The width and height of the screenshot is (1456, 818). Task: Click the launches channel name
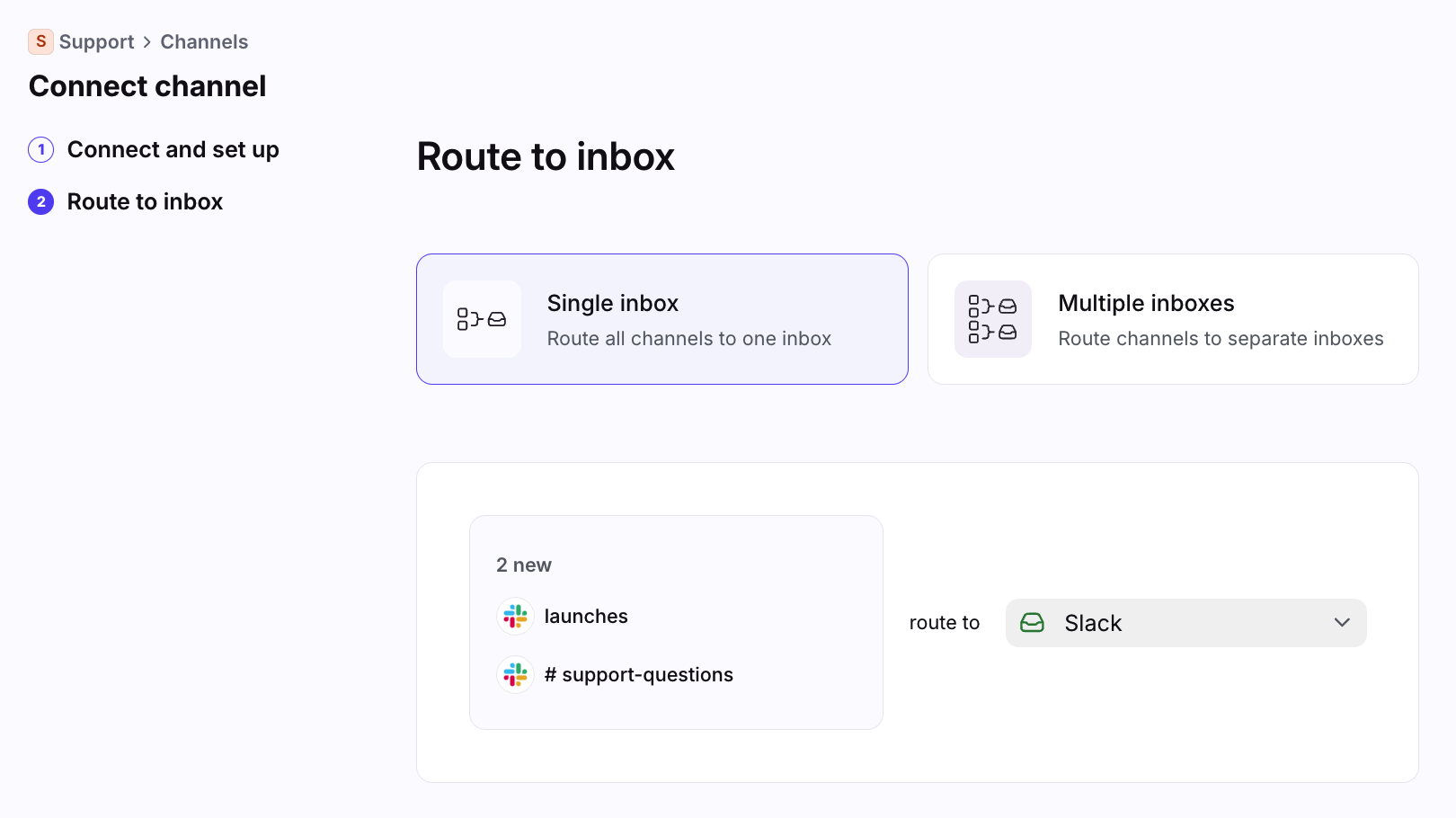pyautogui.click(x=586, y=617)
